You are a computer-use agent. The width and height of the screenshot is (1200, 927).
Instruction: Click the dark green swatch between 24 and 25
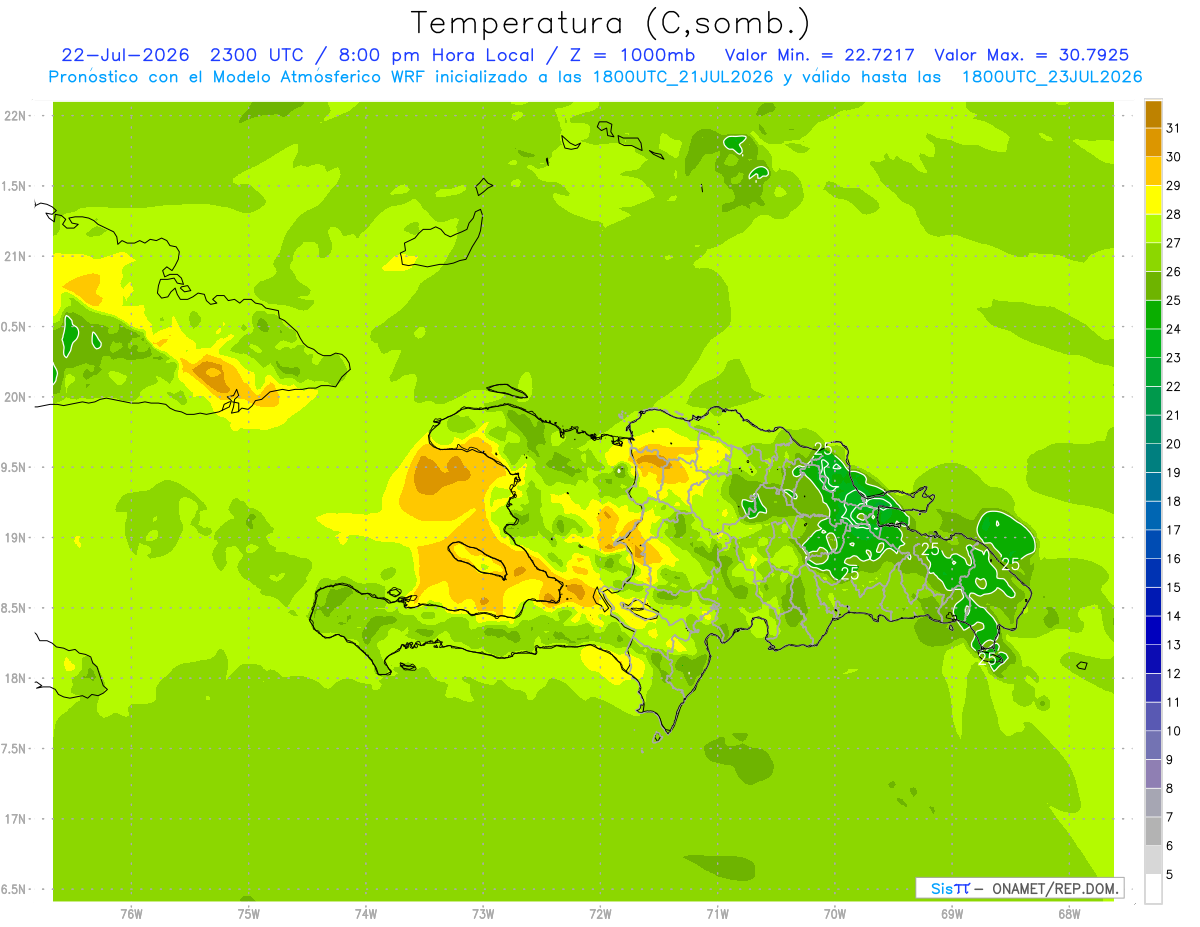pyautogui.click(x=1153, y=315)
